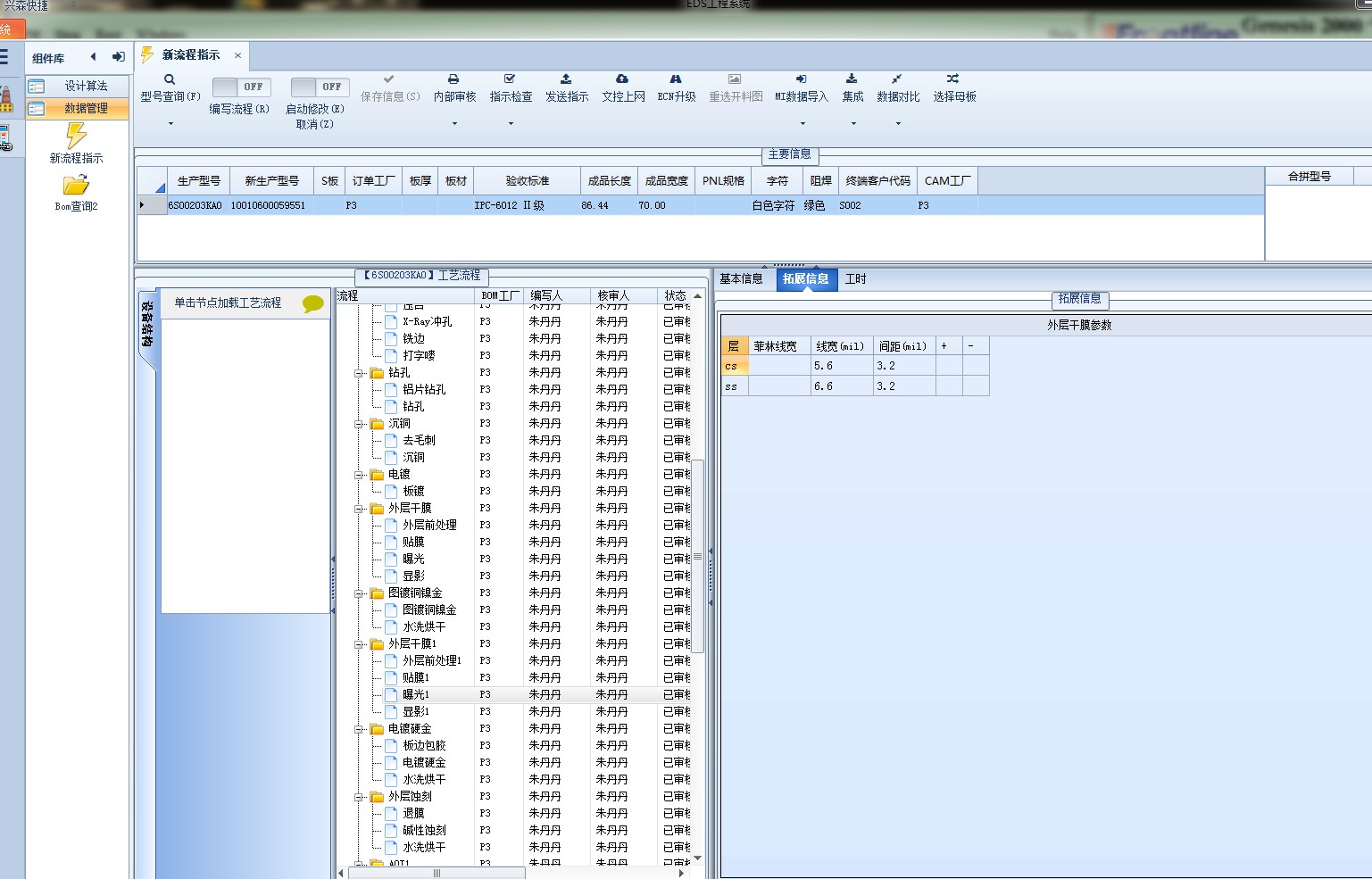
Task: Click the 发送指示 upload icon
Action: tap(566, 79)
